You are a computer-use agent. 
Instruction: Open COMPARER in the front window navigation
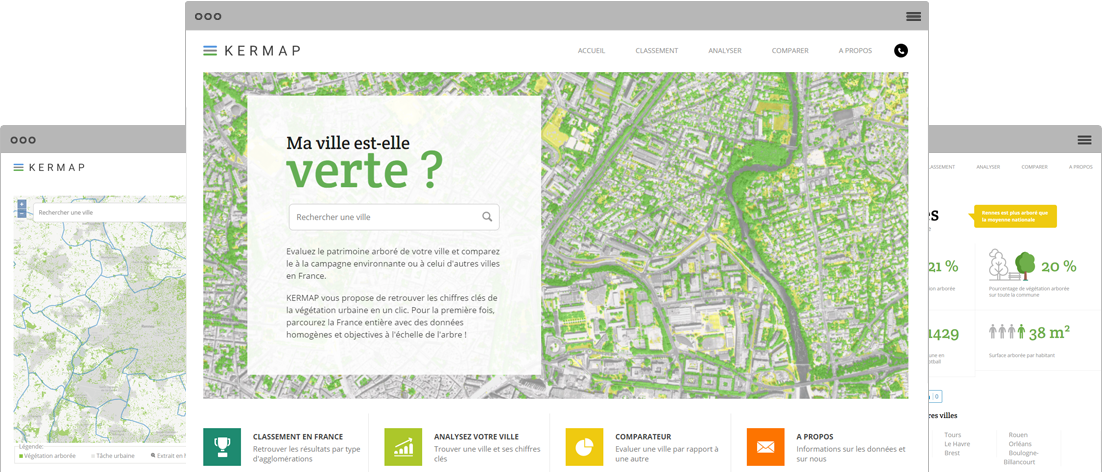tap(790, 51)
